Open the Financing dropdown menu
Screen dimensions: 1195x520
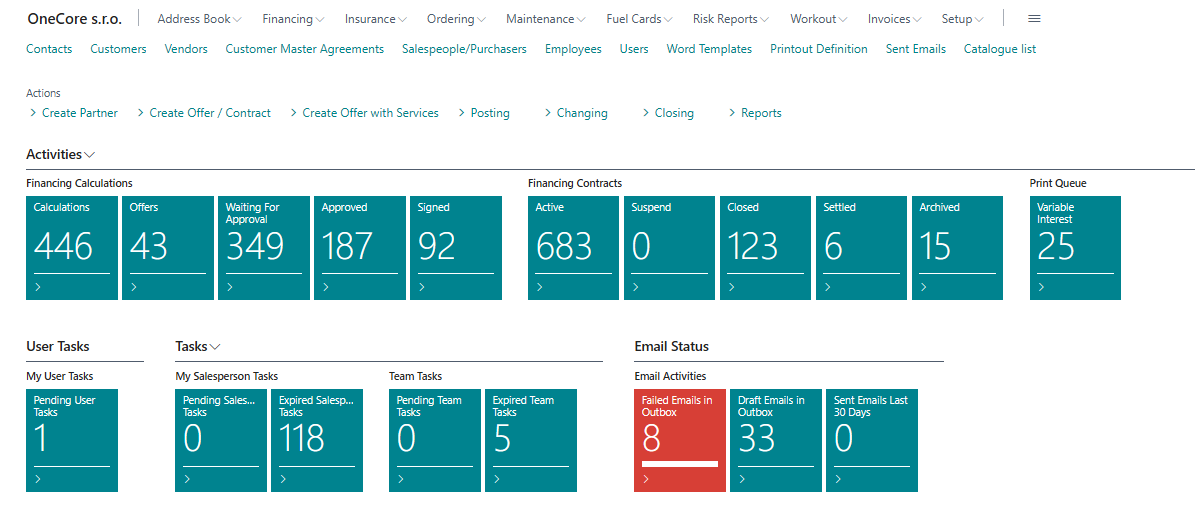coord(293,19)
